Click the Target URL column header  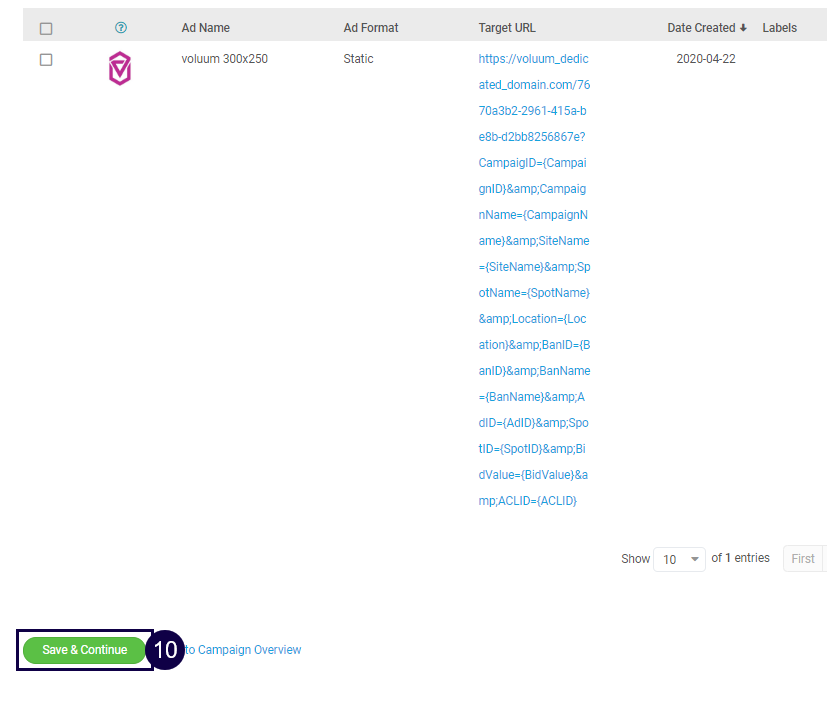pyautogui.click(x=507, y=28)
